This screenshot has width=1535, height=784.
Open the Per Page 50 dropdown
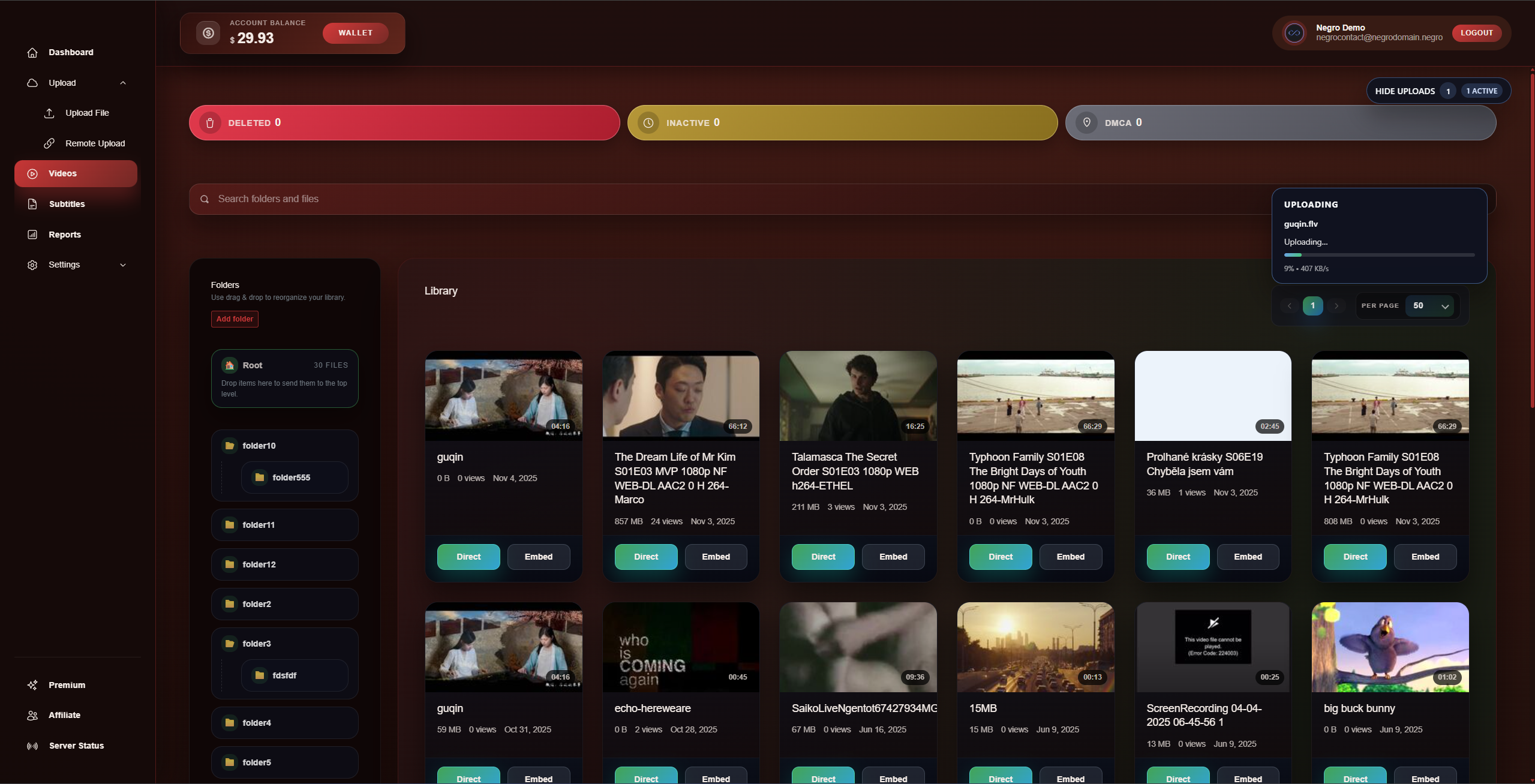coord(1430,306)
